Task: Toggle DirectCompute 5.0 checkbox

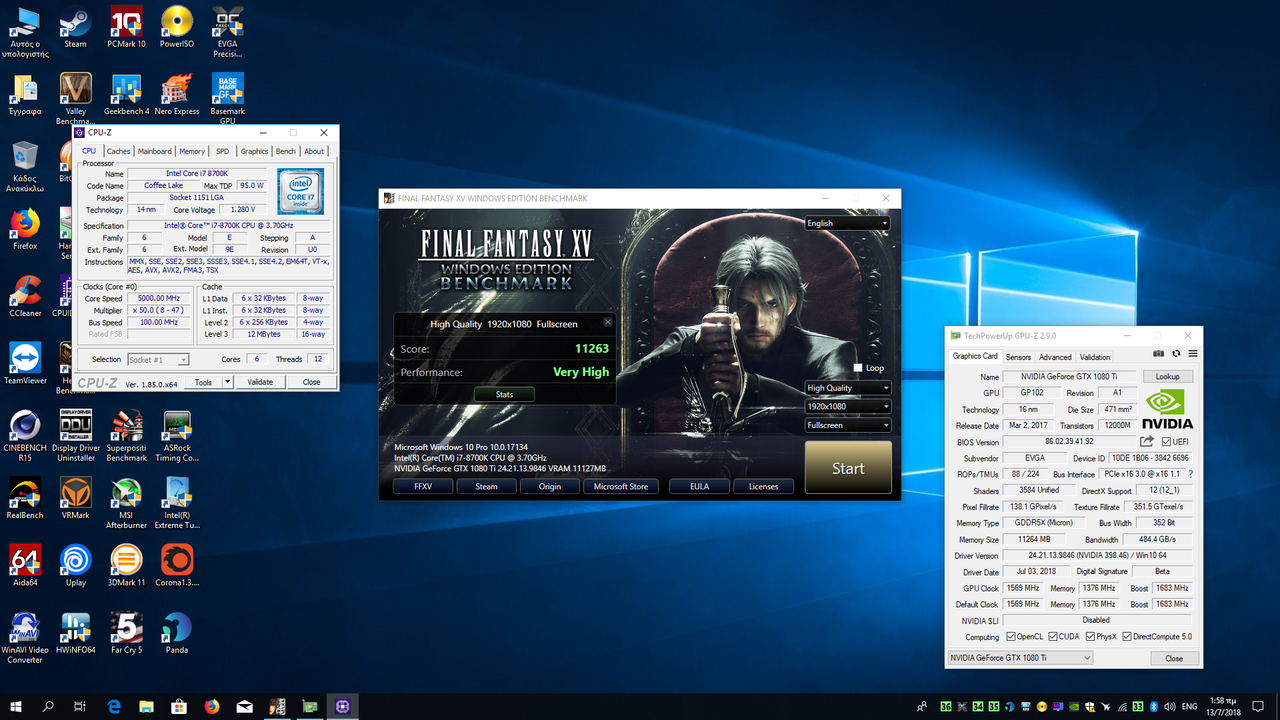Action: [x=1128, y=637]
